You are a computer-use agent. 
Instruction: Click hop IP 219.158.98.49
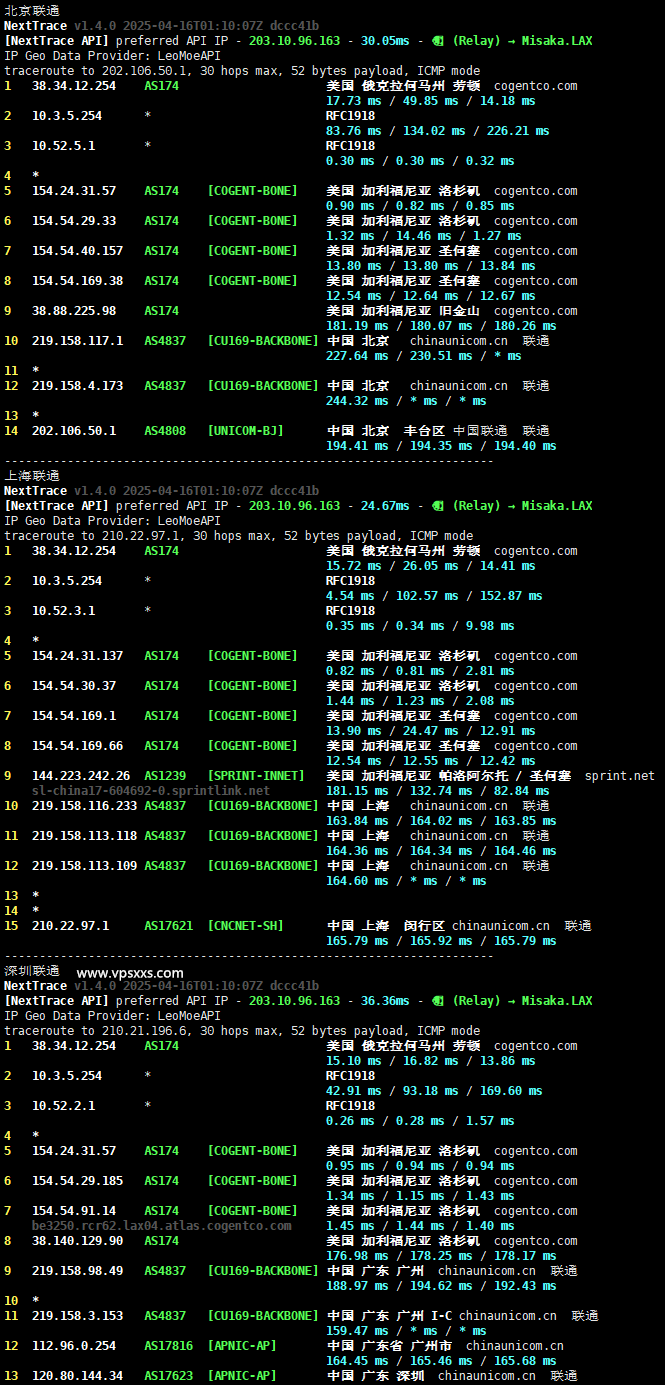[77, 1271]
